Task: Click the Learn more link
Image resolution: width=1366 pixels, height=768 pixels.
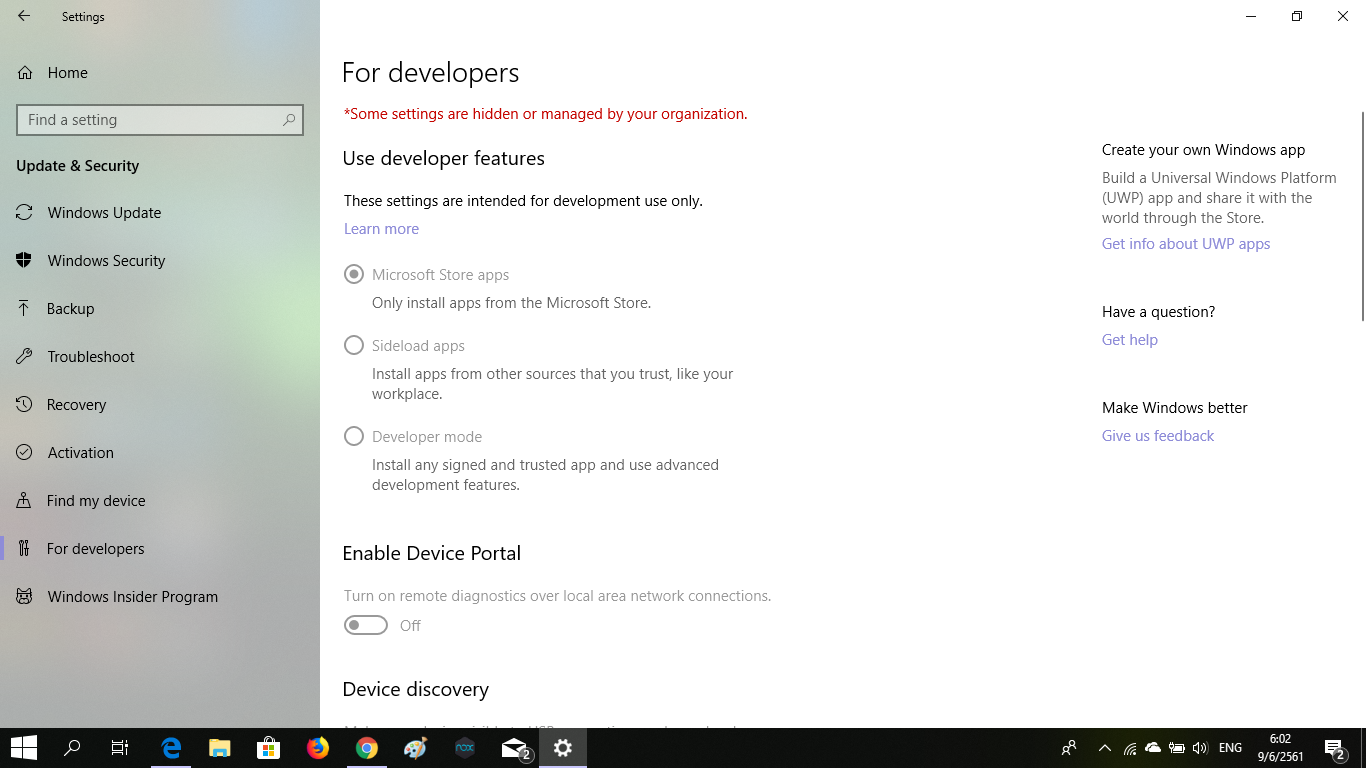Action: tap(381, 229)
